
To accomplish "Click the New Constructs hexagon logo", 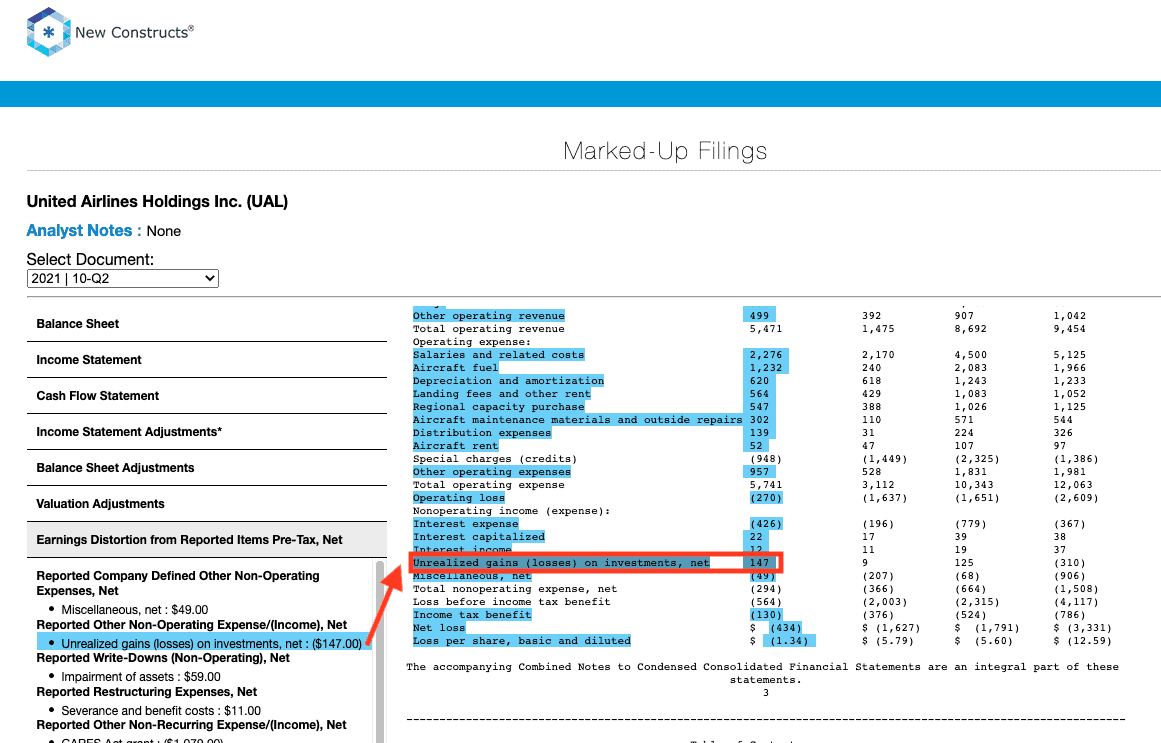I will tap(49, 32).
